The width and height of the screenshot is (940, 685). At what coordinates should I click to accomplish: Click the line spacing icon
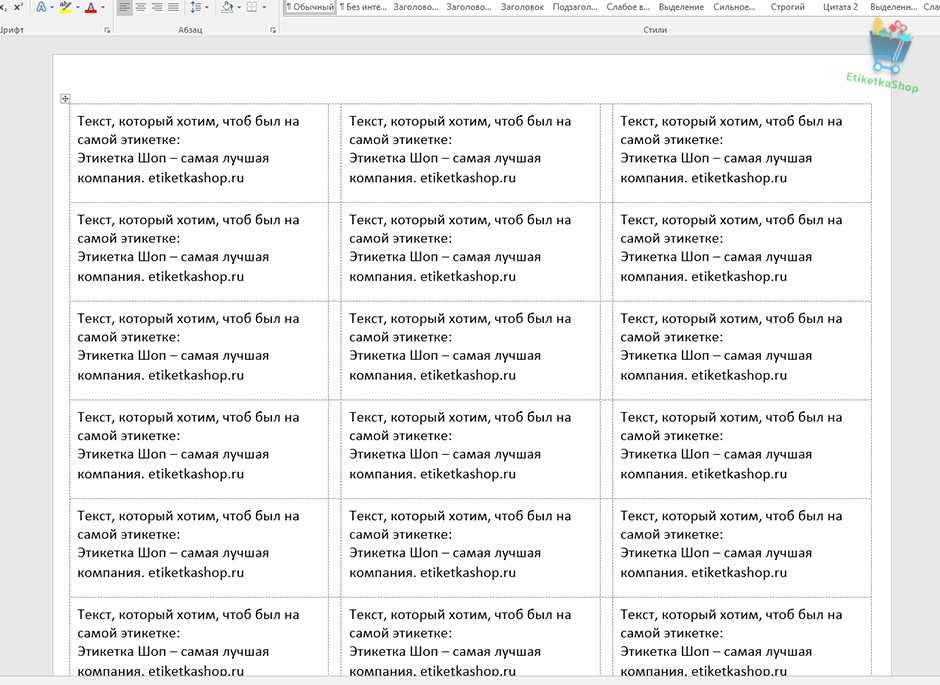196,7
